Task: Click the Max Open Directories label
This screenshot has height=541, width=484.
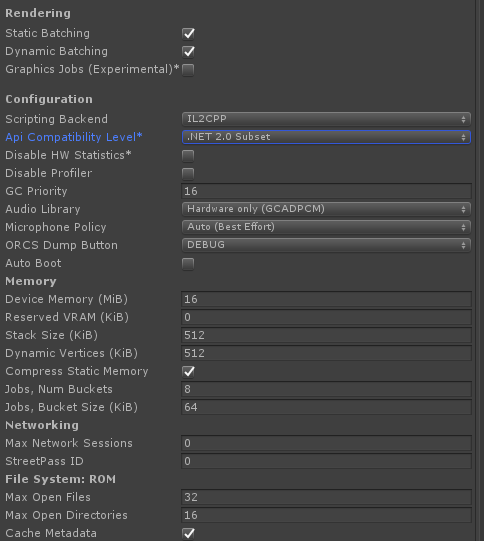Action: (x=67, y=515)
